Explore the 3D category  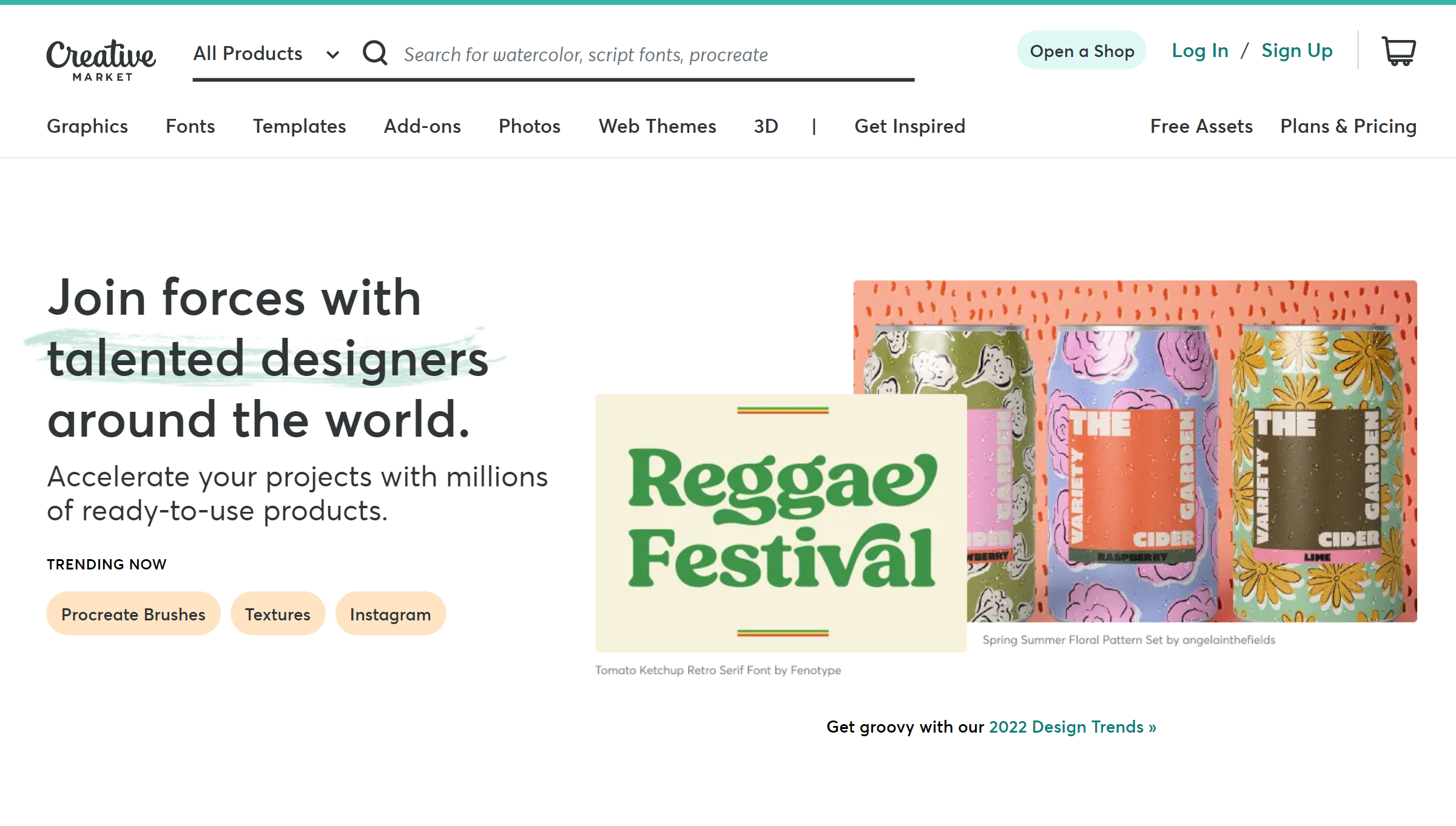(x=765, y=127)
